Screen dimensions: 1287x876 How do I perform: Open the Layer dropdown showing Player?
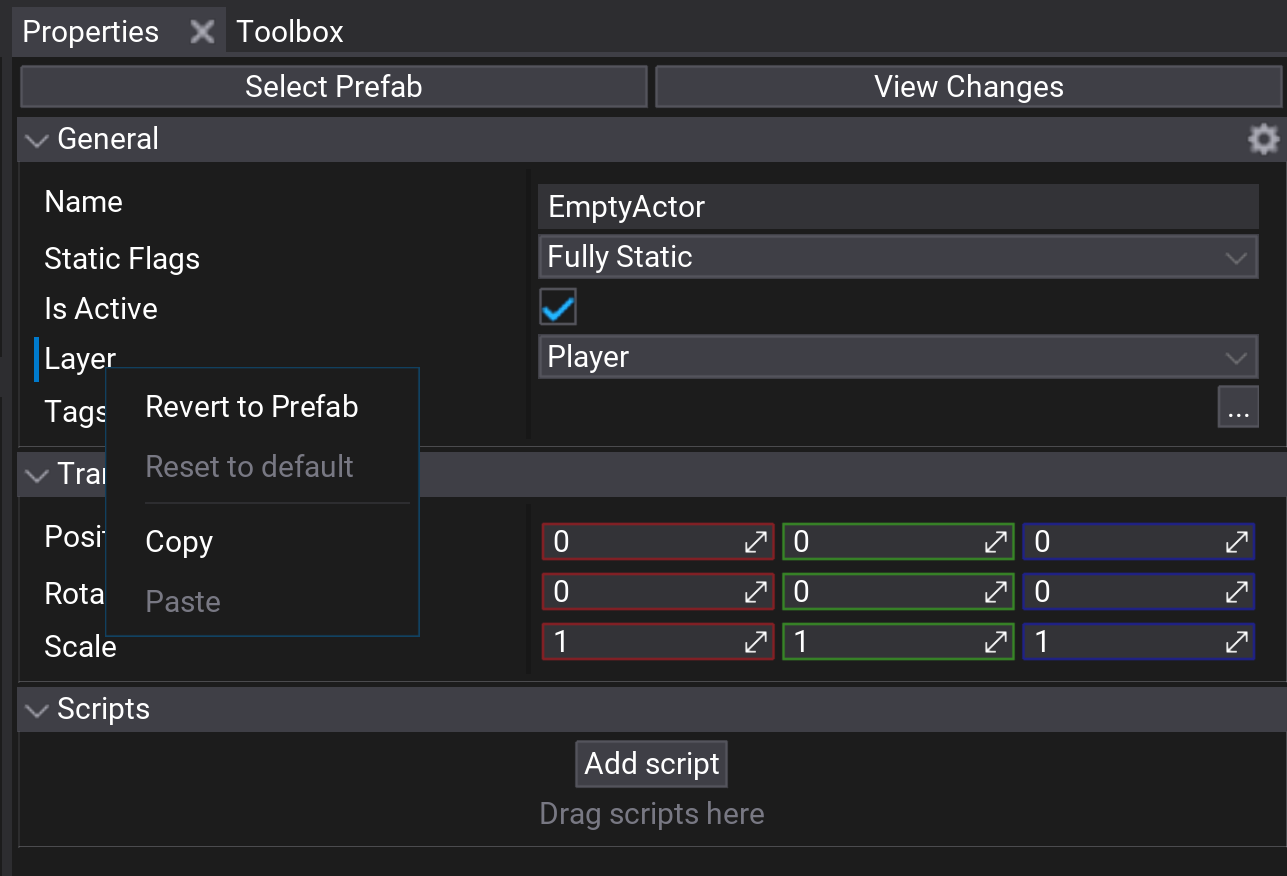897,356
